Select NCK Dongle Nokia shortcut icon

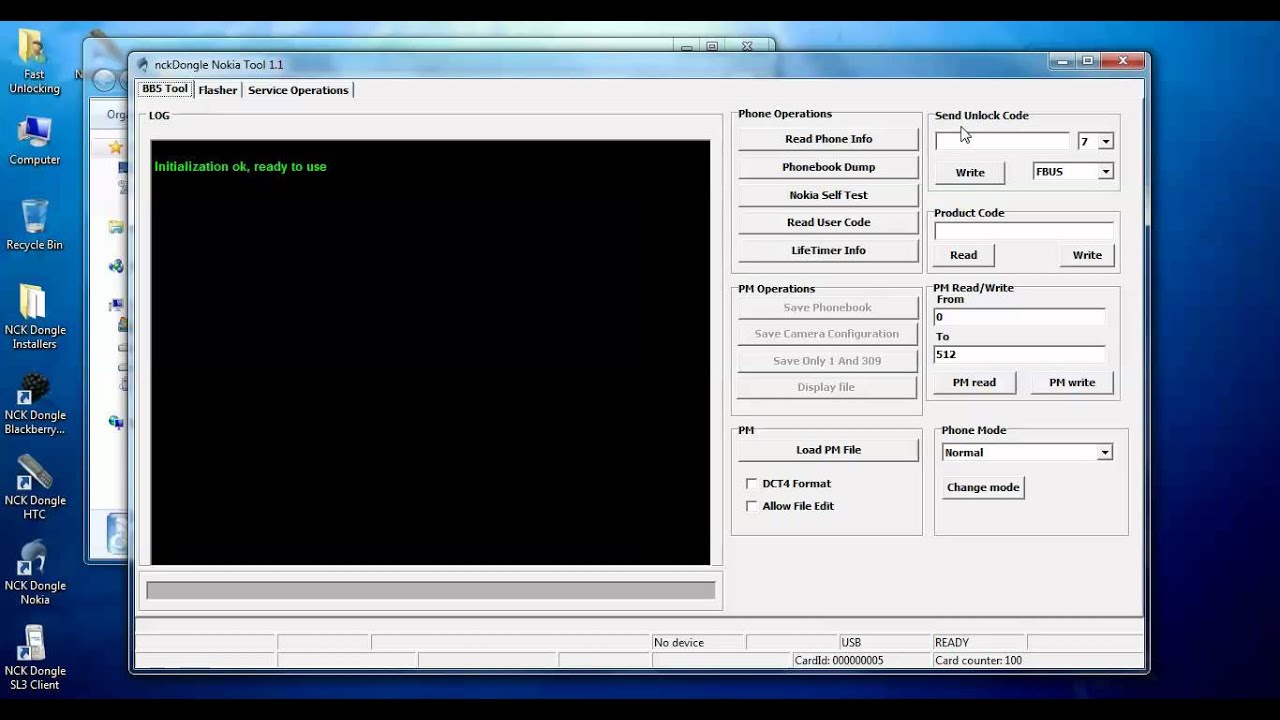[x=34, y=573]
